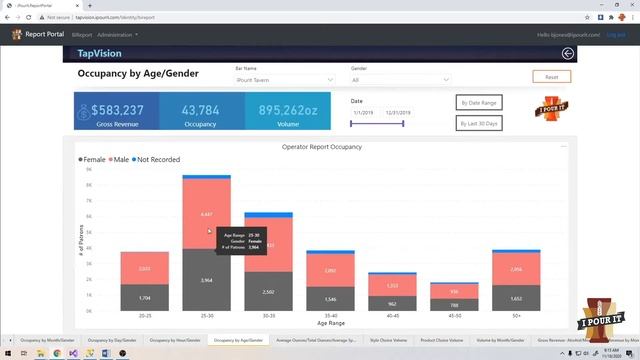
Task: Open Chrome from the taskbar
Action: (x=57, y=353)
